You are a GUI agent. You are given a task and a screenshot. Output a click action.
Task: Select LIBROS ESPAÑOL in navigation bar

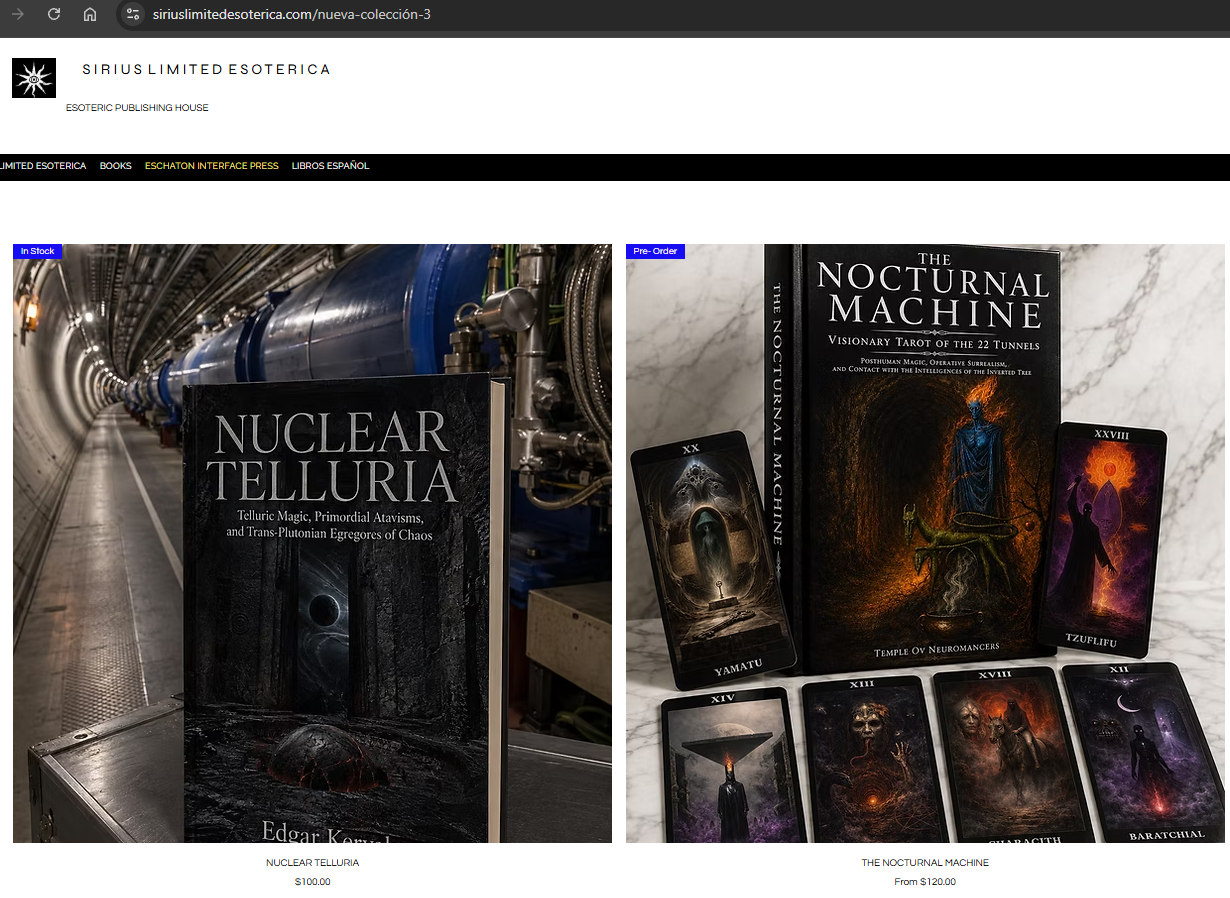(x=330, y=166)
